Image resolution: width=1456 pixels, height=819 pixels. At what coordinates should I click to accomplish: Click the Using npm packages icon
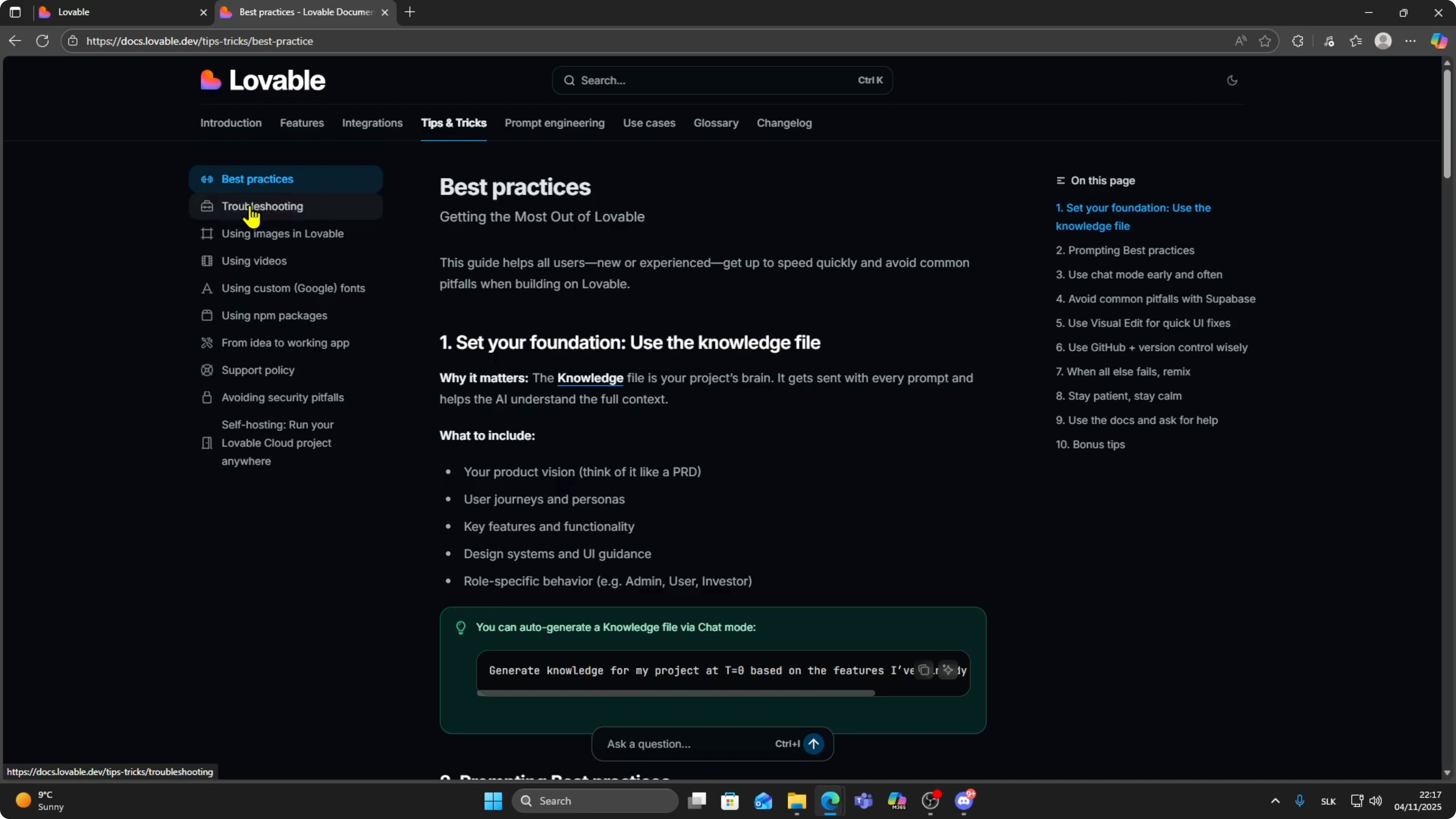[x=207, y=315]
